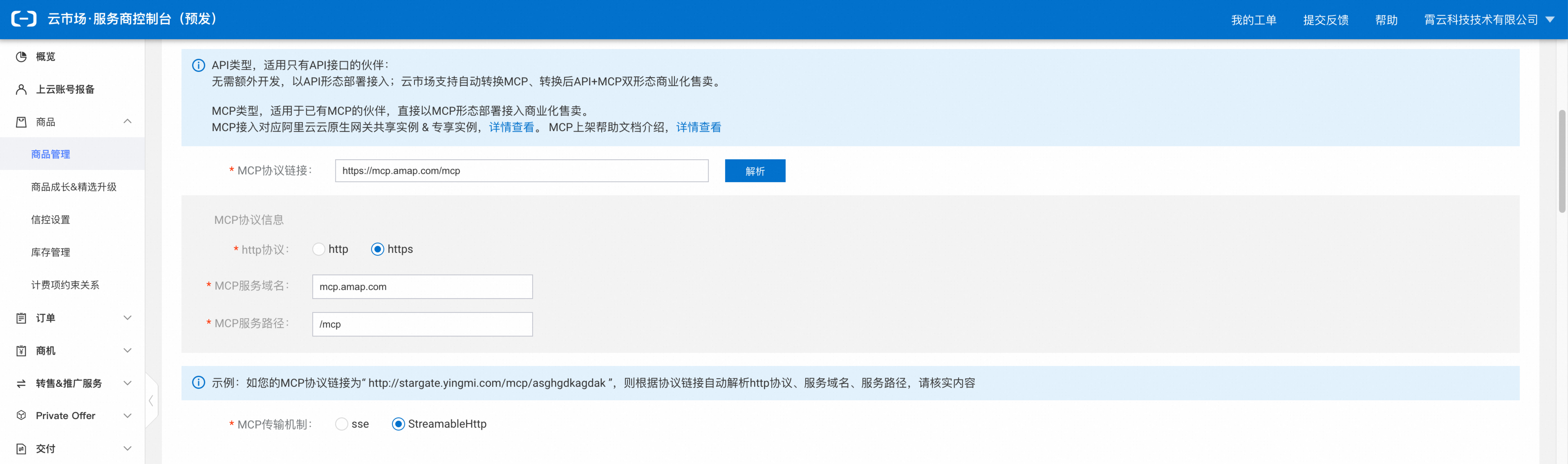Click the MCP传输机制 label
The image size is (1568, 464).
[x=274, y=424]
